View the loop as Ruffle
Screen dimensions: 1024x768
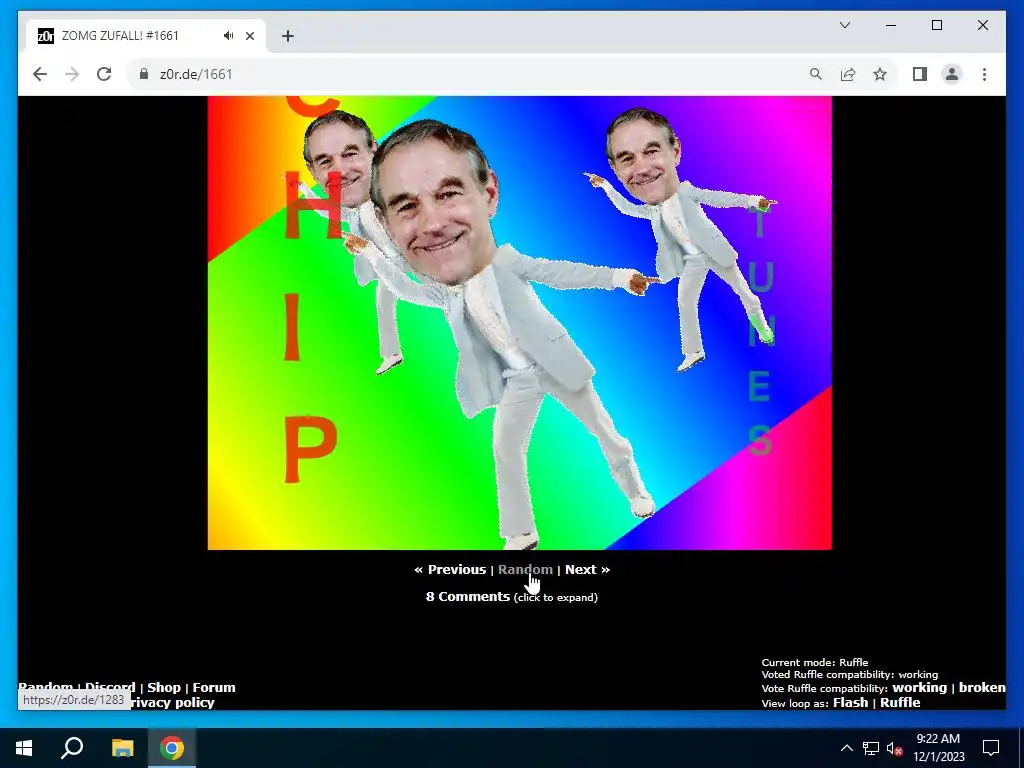[900, 703]
